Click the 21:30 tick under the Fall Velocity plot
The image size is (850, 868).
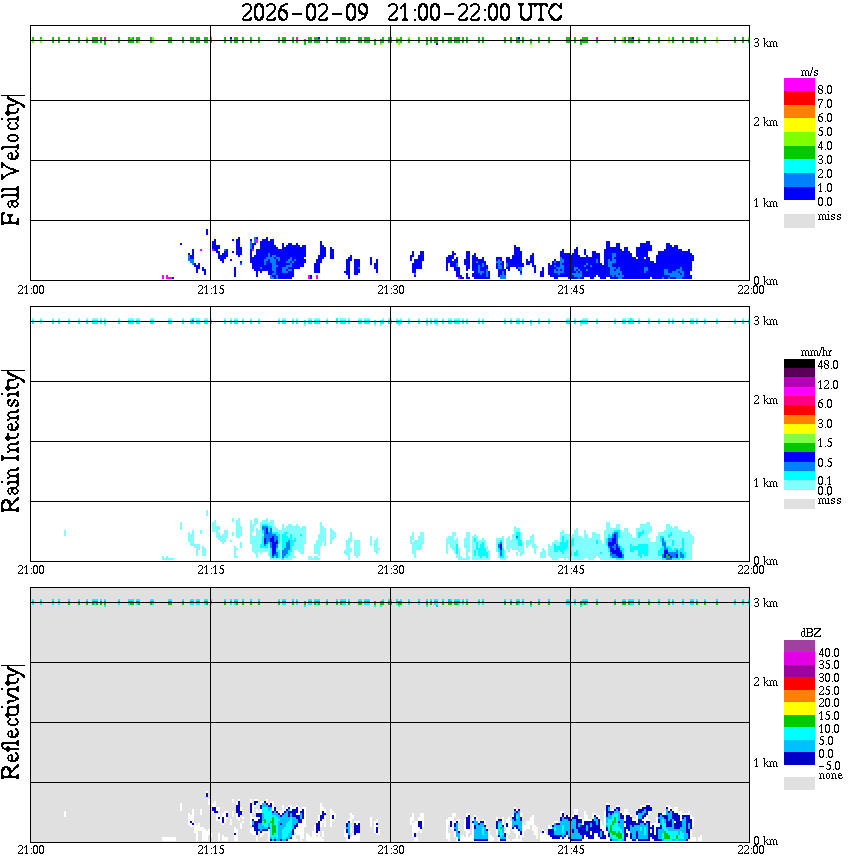tap(391, 290)
